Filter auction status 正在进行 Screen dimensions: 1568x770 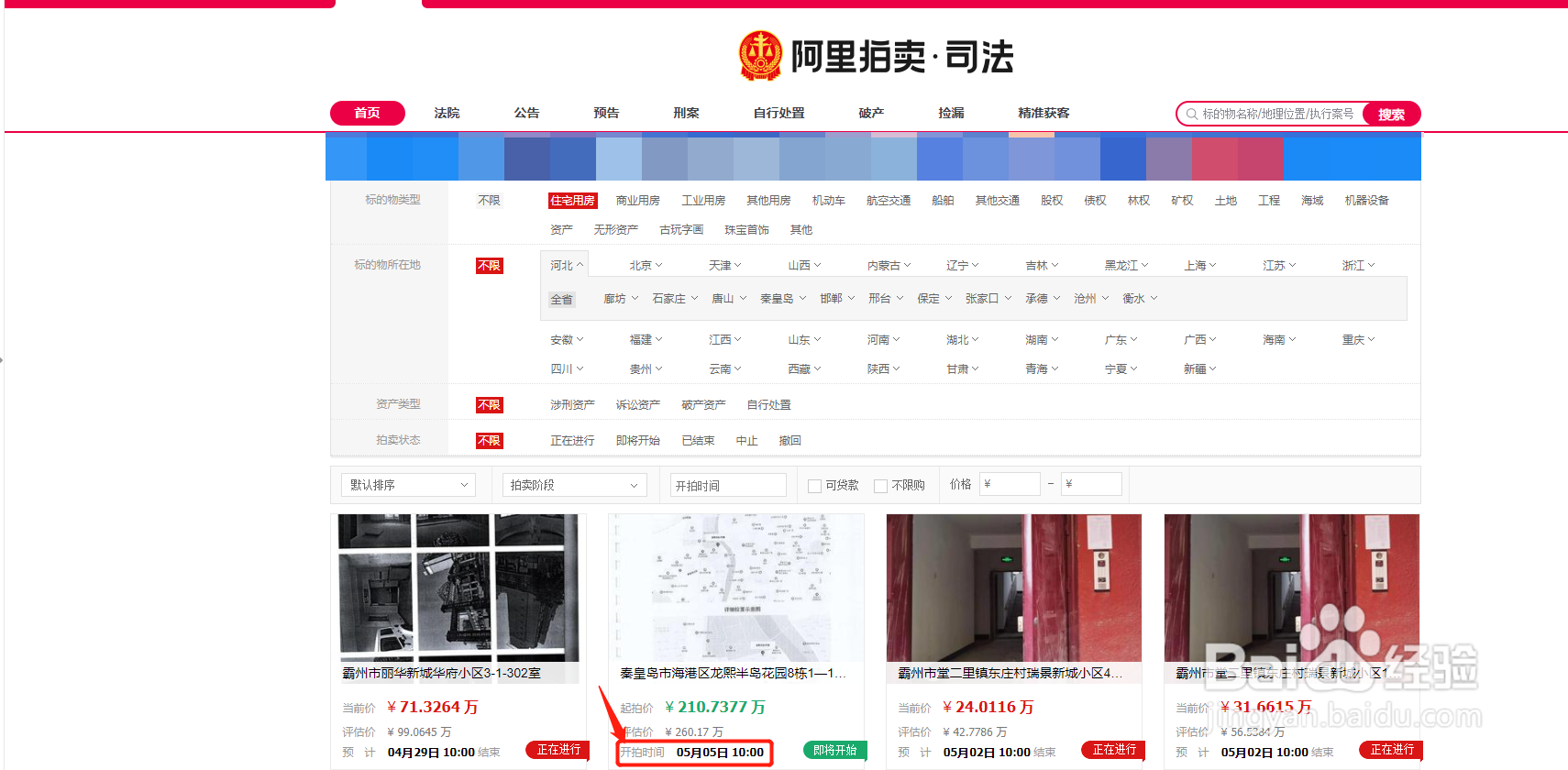pos(572,441)
